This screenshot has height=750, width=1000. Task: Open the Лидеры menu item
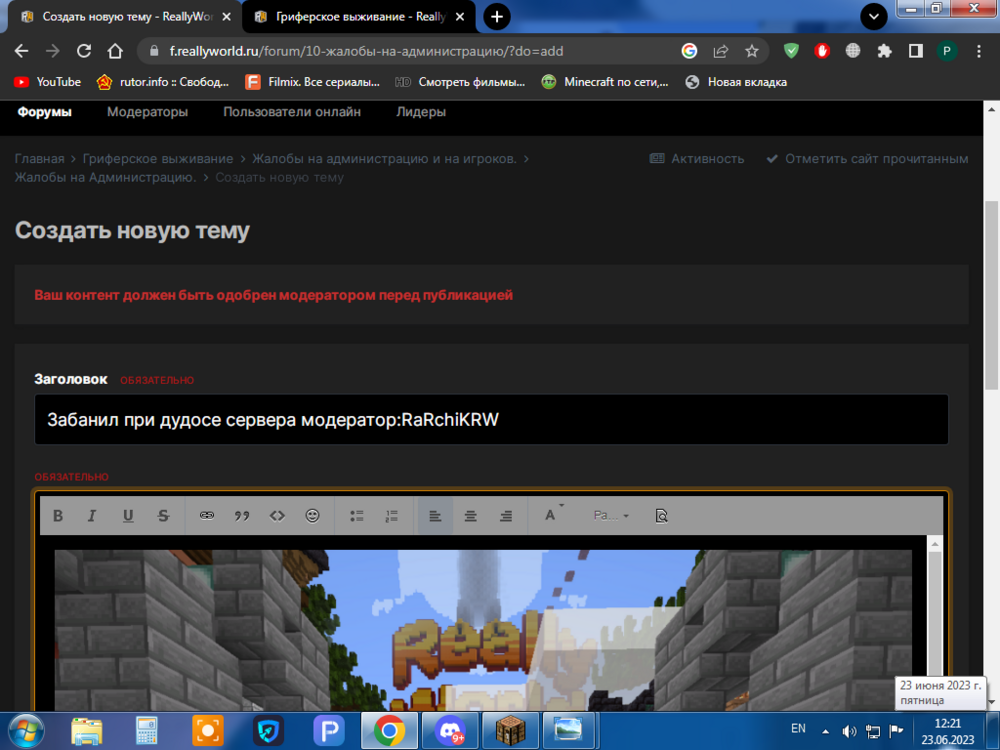click(x=421, y=112)
